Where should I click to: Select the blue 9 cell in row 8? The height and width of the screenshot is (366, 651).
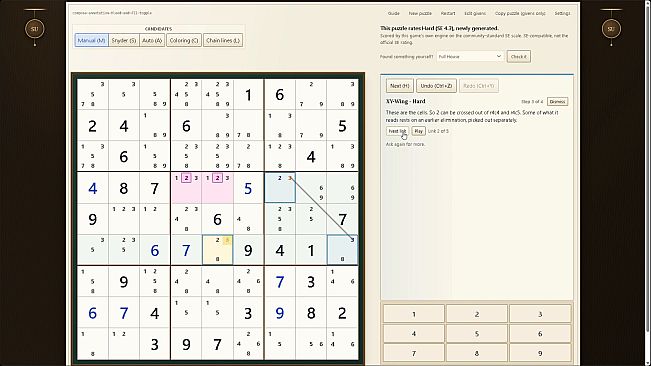click(280, 313)
